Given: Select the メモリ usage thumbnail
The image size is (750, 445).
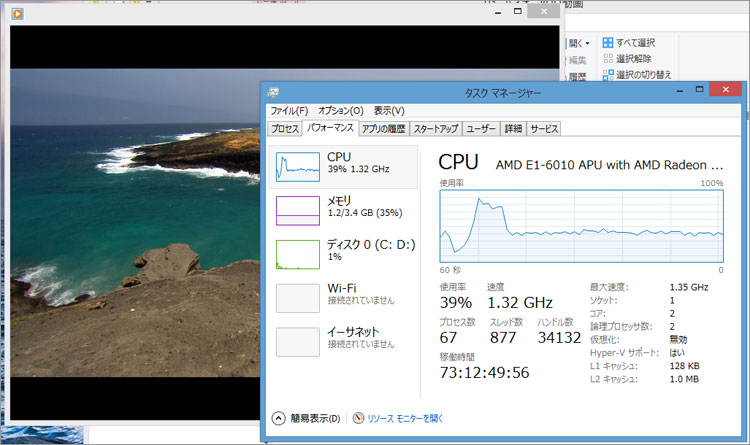Looking at the screenshot, I should click(298, 211).
